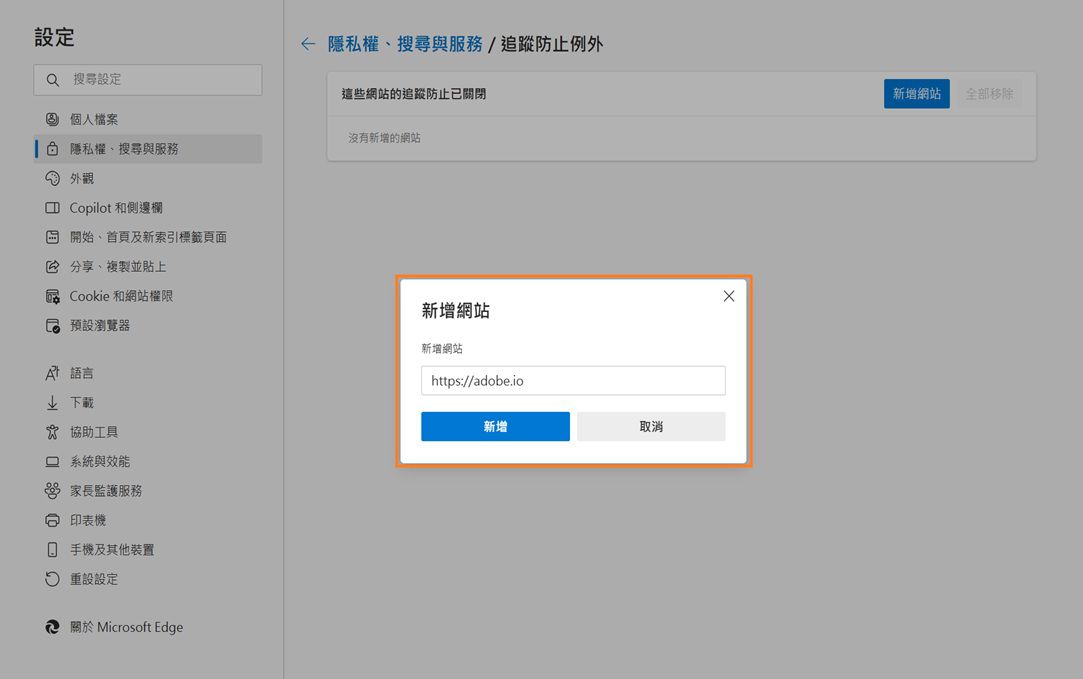Close the 新增網站 dialog with the X
Image resolution: width=1083 pixels, height=679 pixels.
pyautogui.click(x=728, y=296)
